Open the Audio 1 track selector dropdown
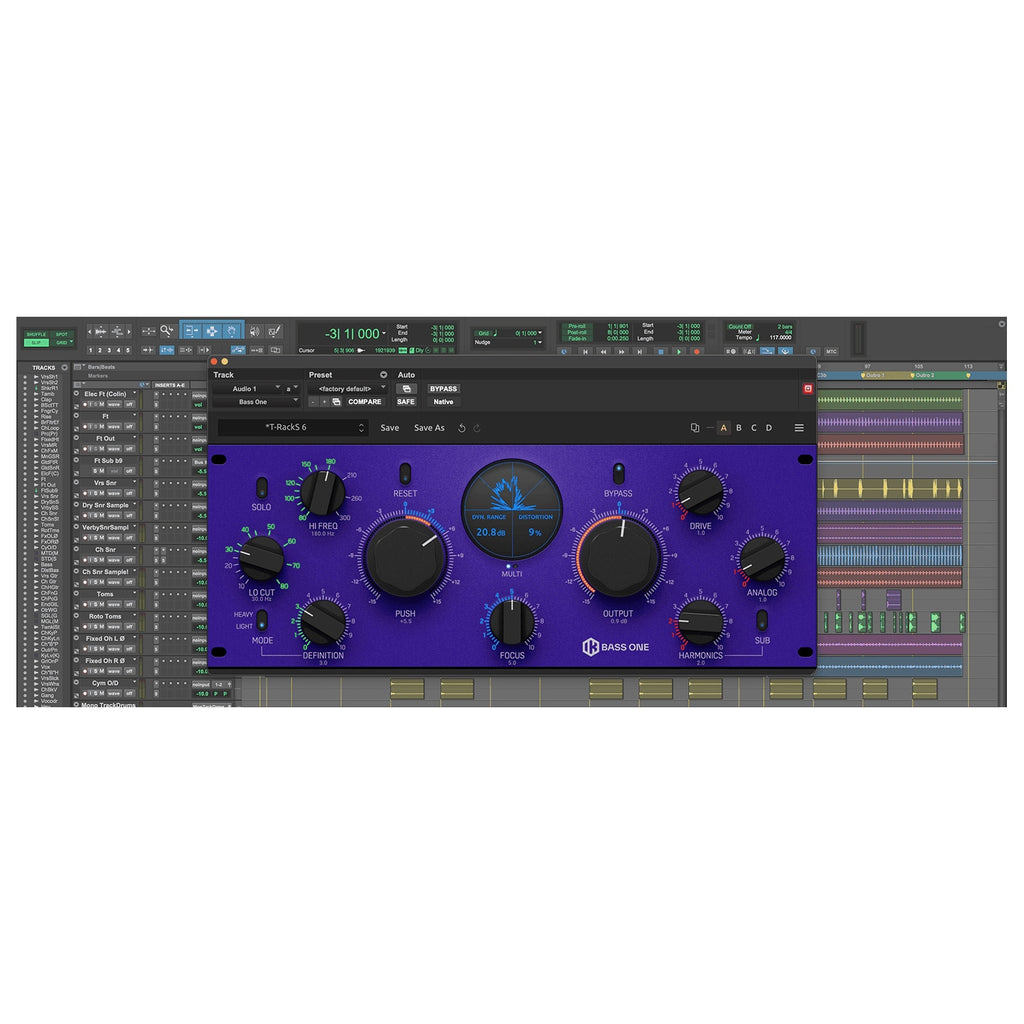The height and width of the screenshot is (1024, 1024). click(x=246, y=389)
